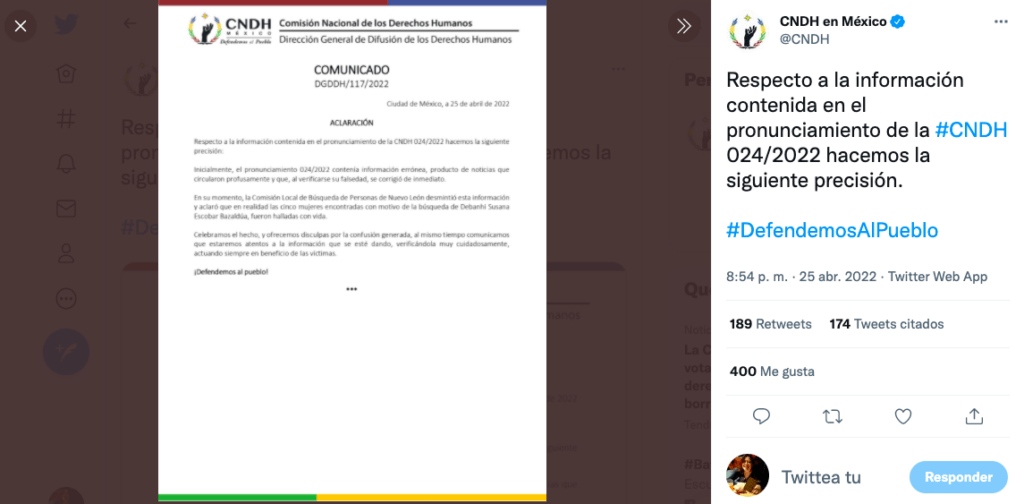Click the Twitter bird logo
The height and width of the screenshot is (504, 1024).
tap(66, 25)
